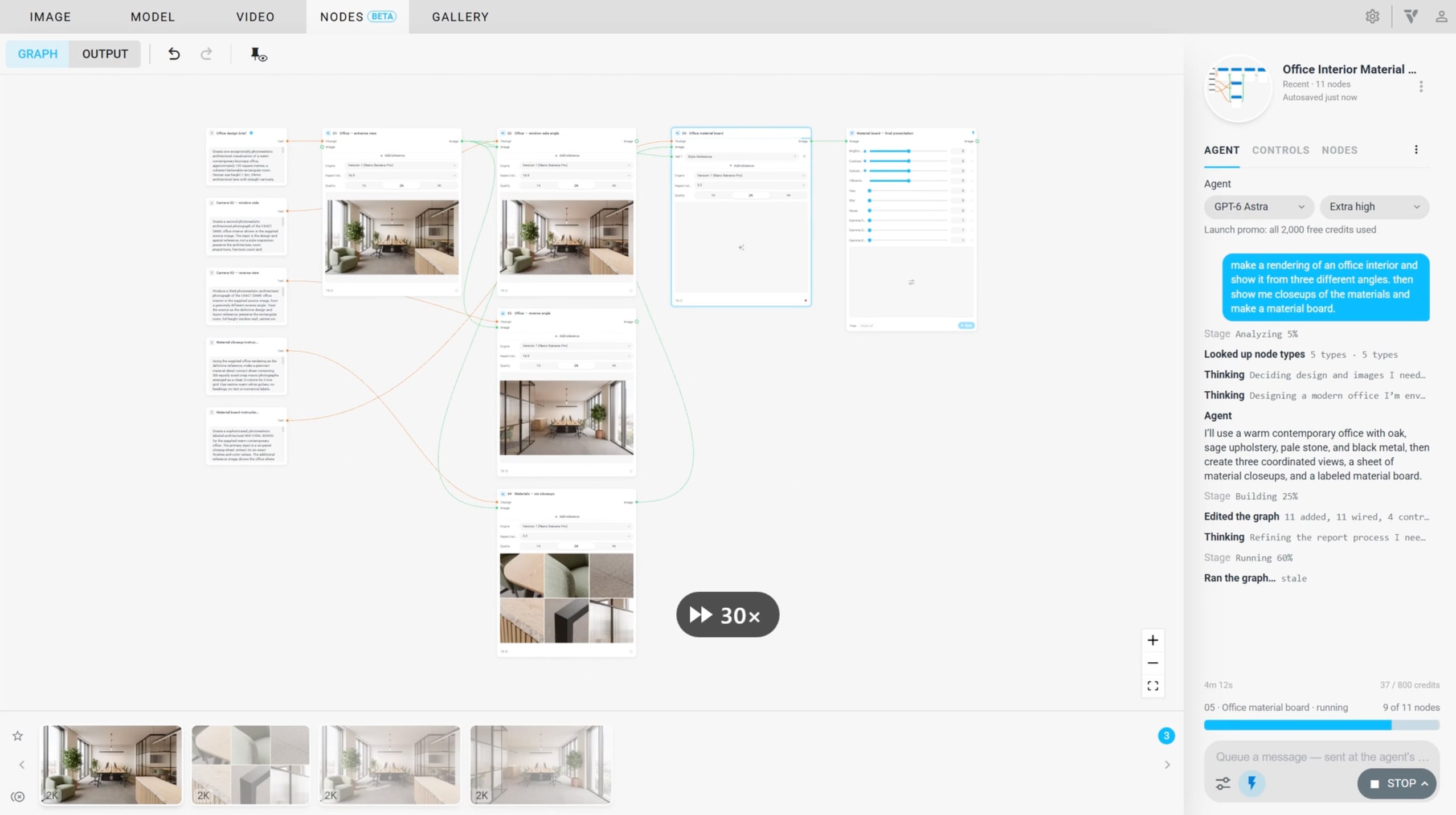Click the Queue a message input field

click(1322, 757)
